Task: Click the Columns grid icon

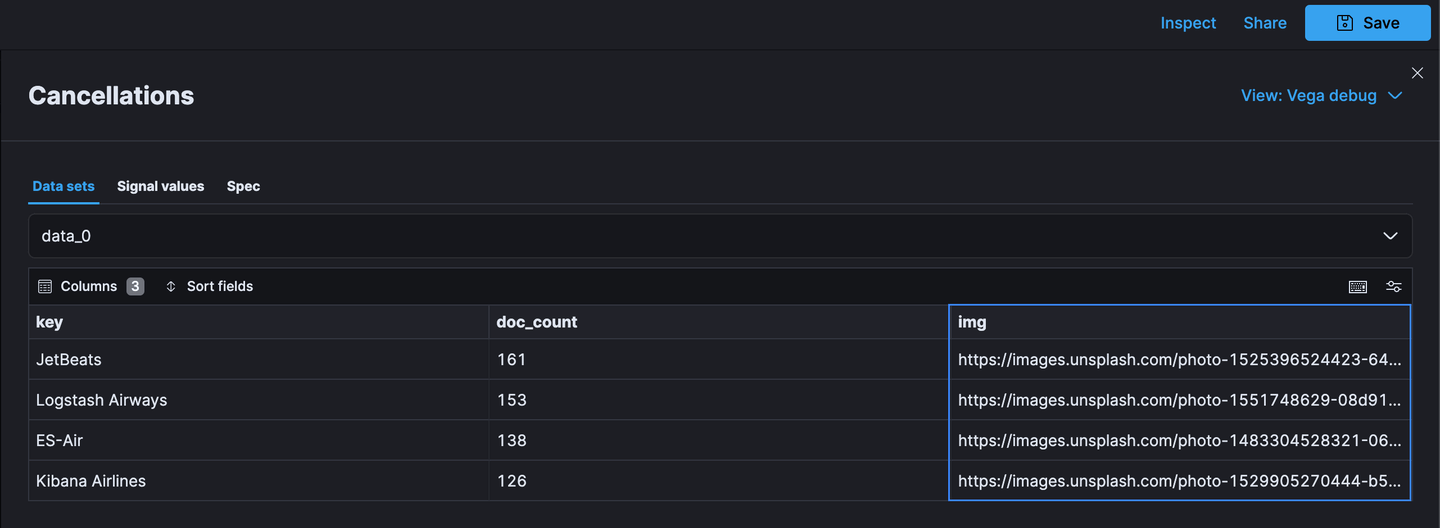Action: [x=45, y=287]
